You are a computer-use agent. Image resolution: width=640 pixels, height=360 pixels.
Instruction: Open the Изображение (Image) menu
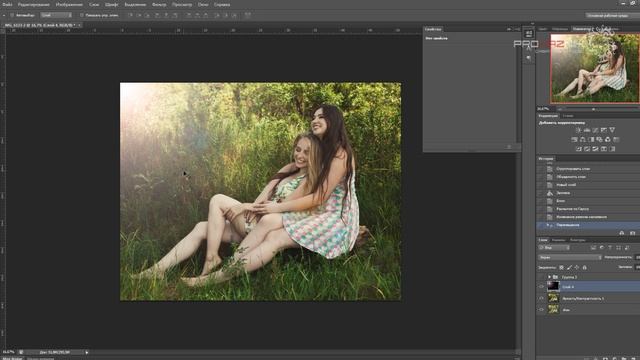(69, 4)
